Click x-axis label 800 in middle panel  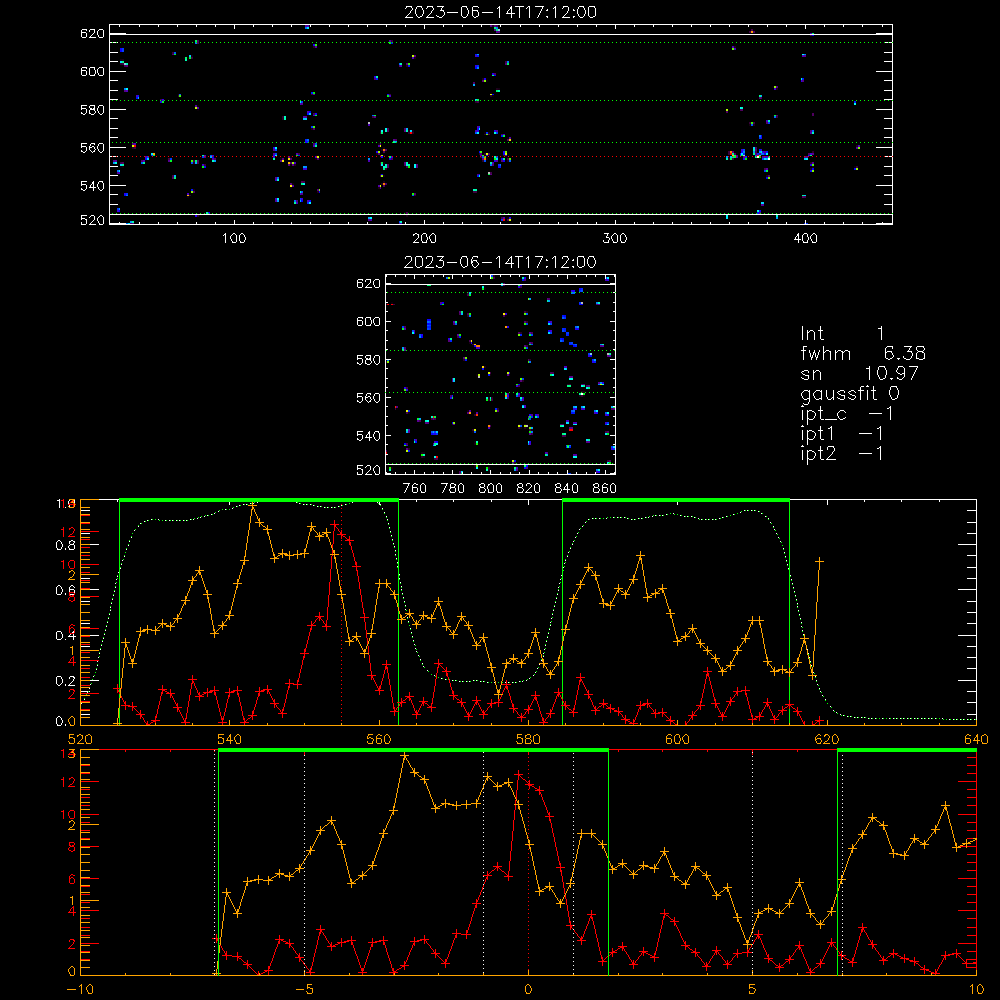tap(490, 489)
